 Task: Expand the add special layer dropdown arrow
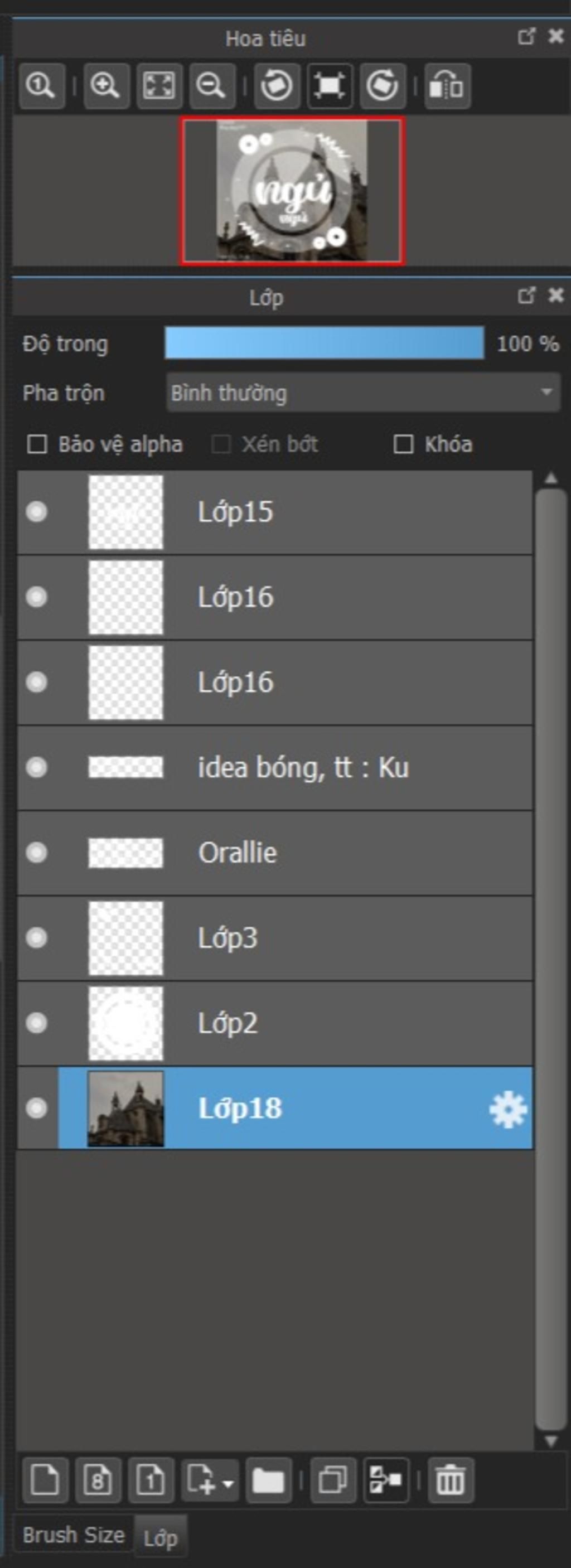[x=228, y=1483]
